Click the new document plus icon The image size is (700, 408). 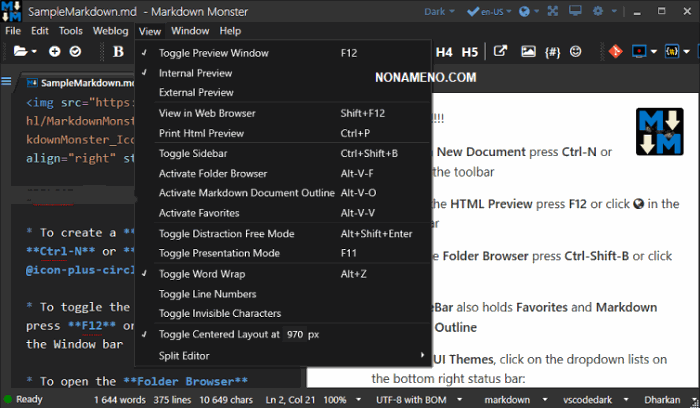54,51
